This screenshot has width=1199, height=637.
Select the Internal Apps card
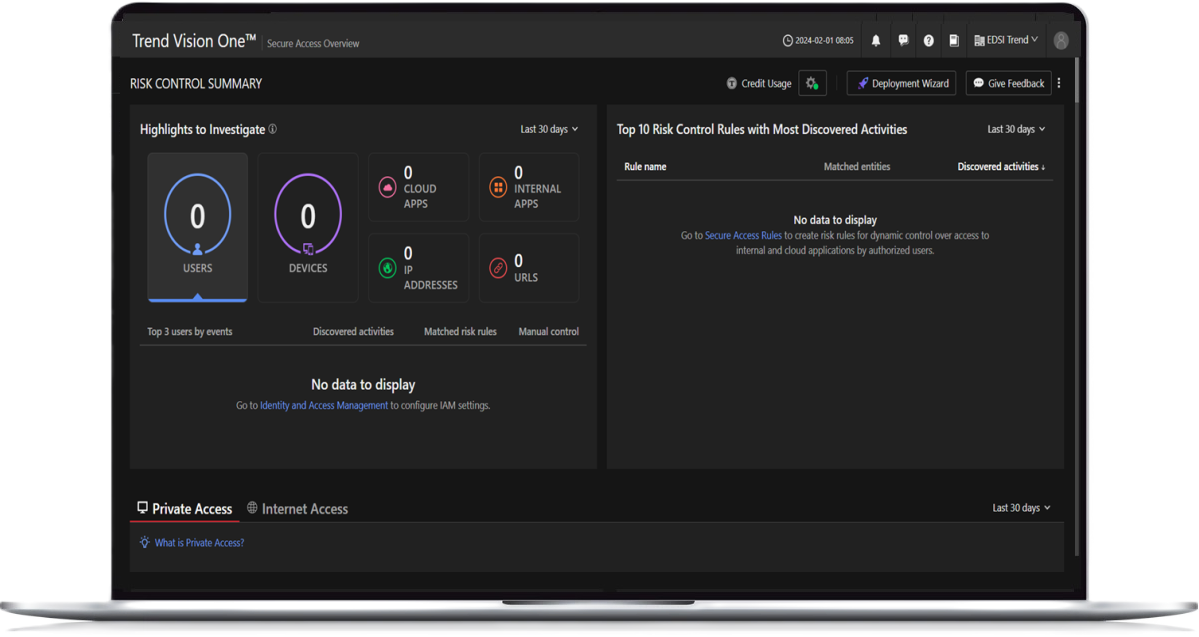tap(529, 187)
